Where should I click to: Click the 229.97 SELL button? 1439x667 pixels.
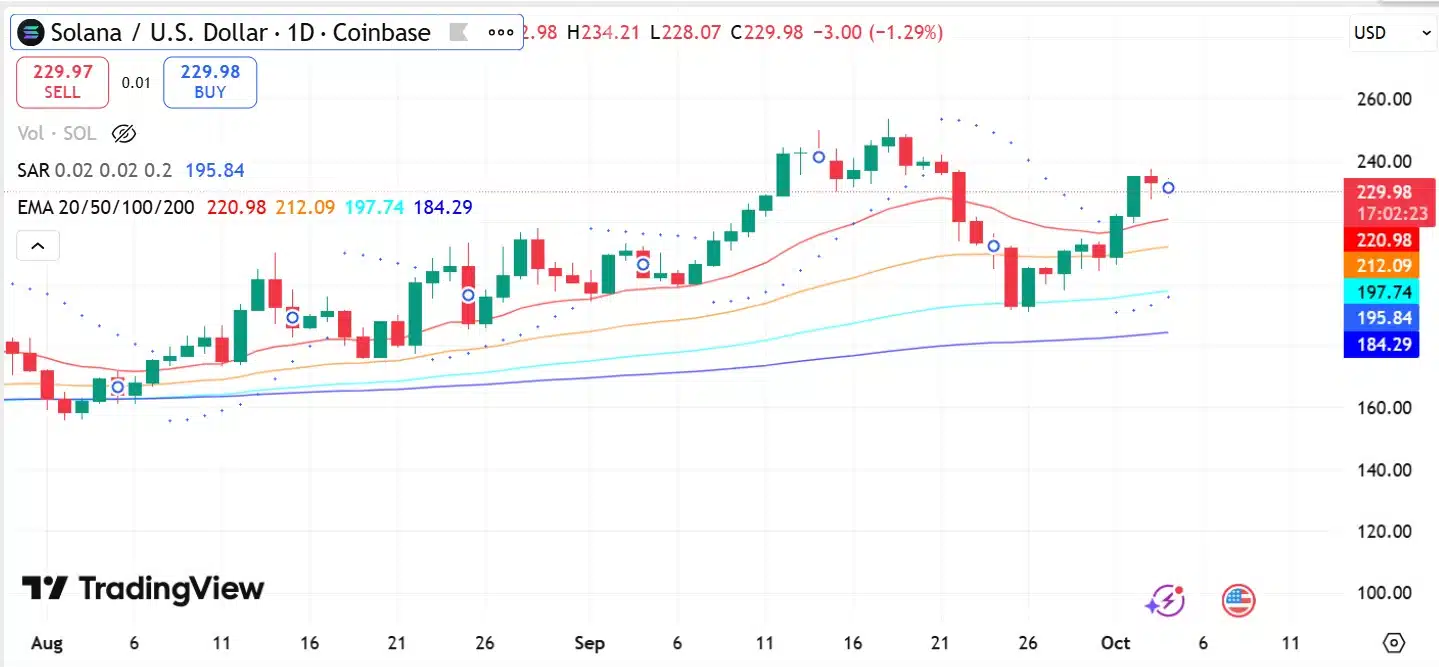click(62, 82)
